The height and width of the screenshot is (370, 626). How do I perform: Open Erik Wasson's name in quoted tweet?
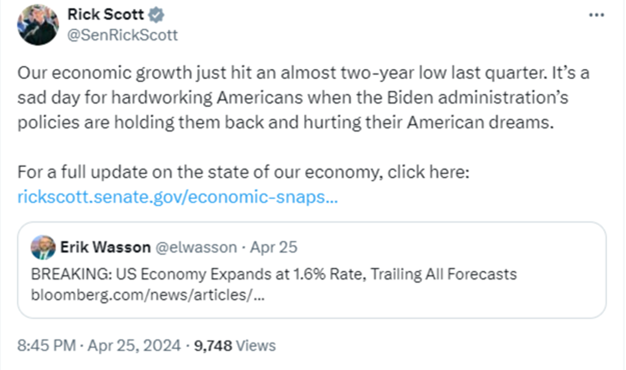click(x=105, y=247)
